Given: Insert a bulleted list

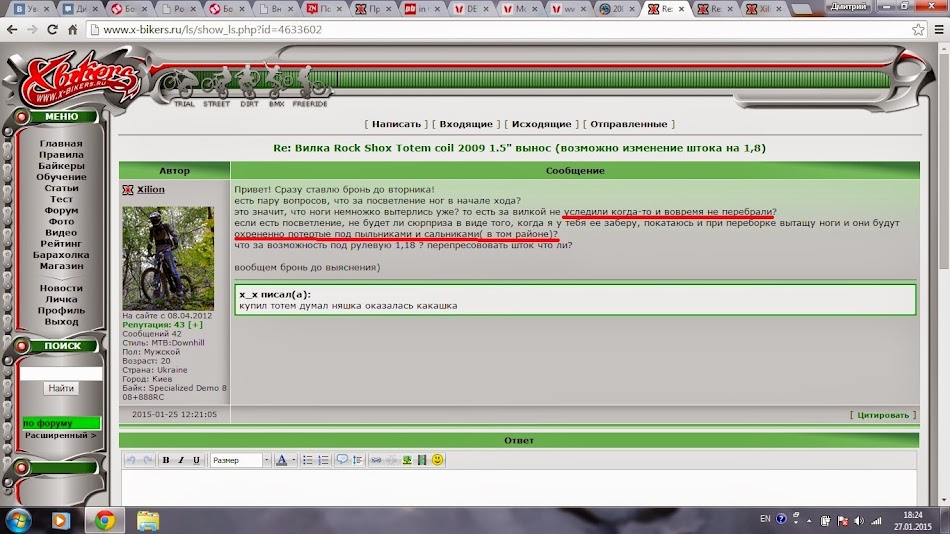Looking at the screenshot, I should (307, 460).
